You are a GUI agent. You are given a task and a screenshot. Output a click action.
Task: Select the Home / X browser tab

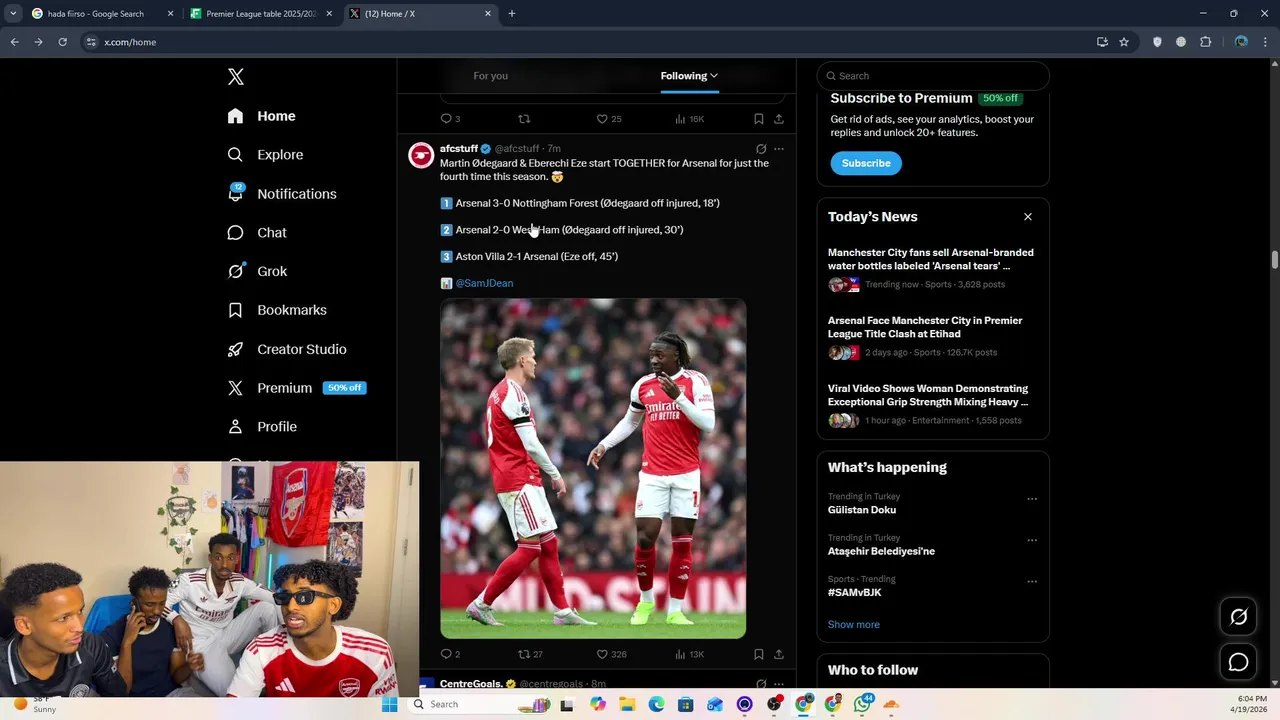click(x=420, y=14)
